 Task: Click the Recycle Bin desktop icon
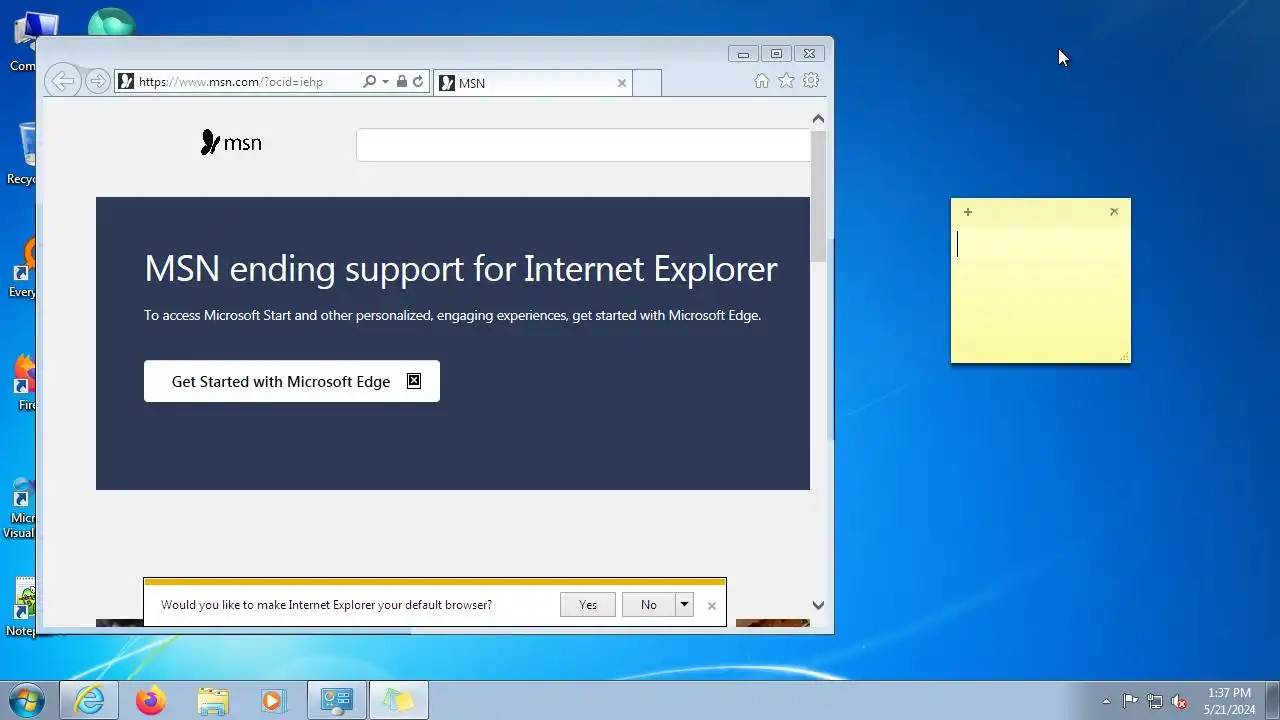coord(24,153)
